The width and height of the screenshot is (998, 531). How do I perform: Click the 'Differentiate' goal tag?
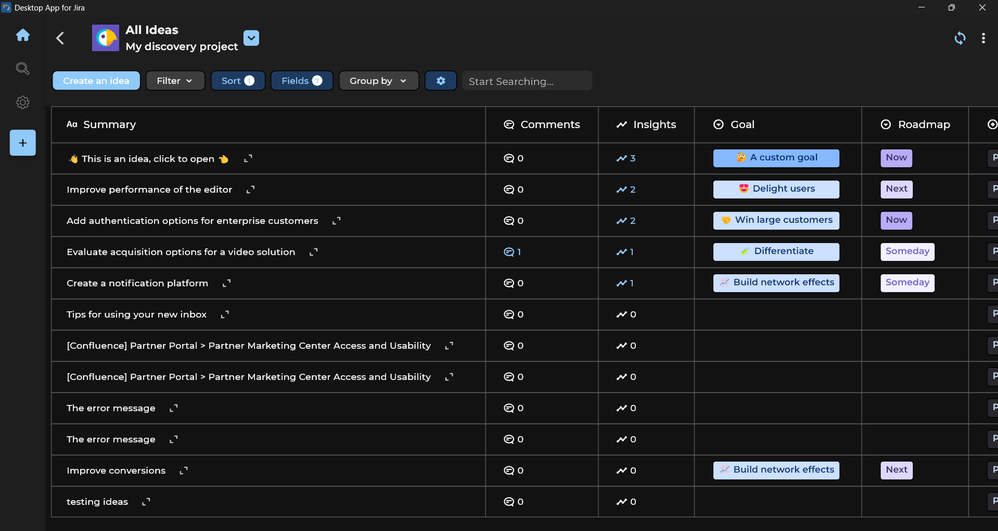pyautogui.click(x=777, y=251)
